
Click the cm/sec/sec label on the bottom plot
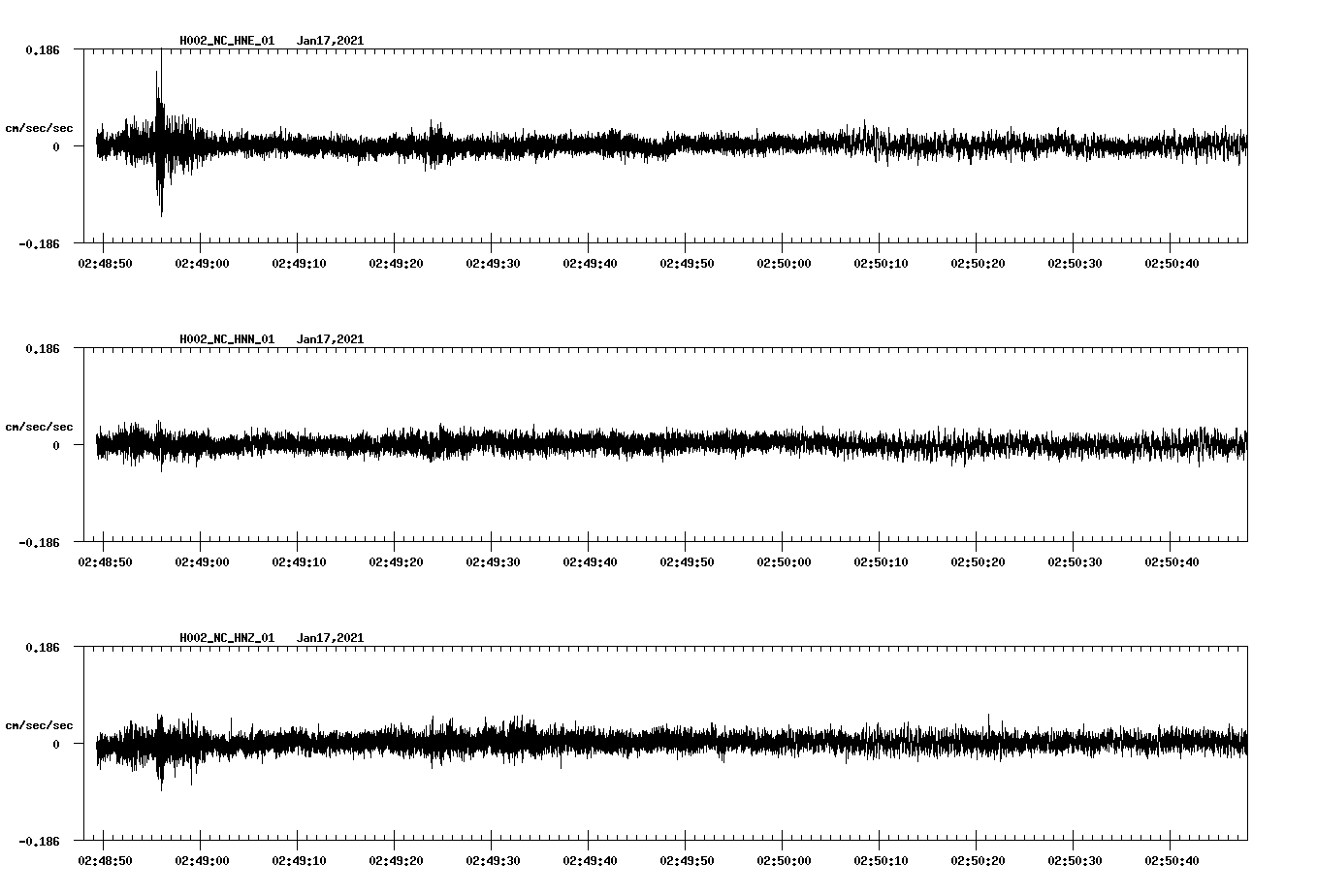[x=41, y=723]
